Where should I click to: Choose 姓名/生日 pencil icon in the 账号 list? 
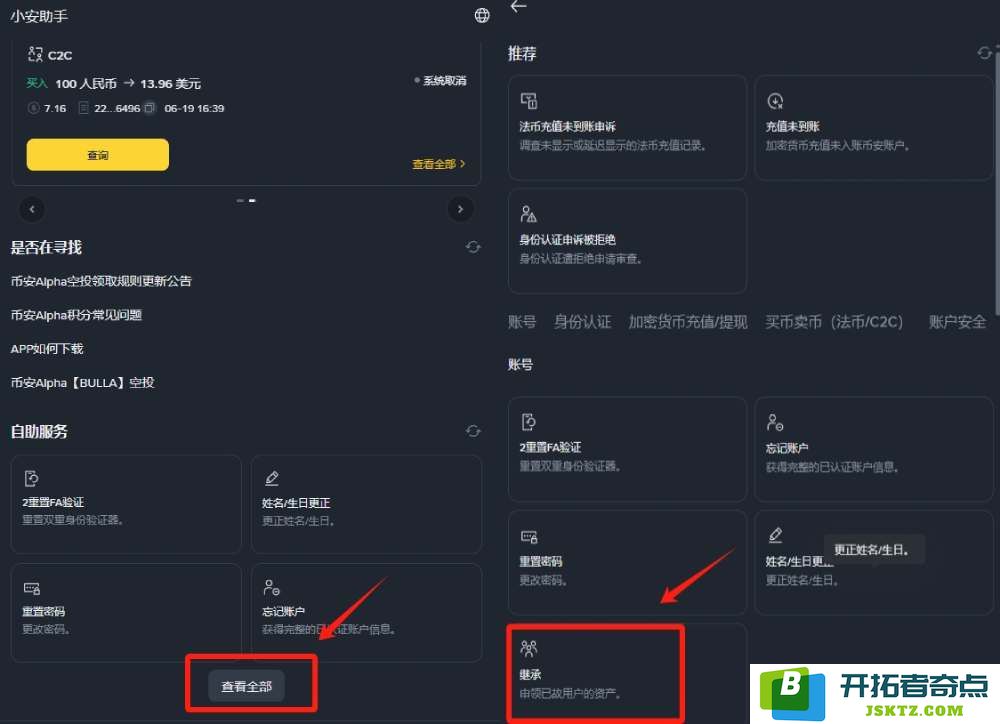pyautogui.click(x=775, y=535)
